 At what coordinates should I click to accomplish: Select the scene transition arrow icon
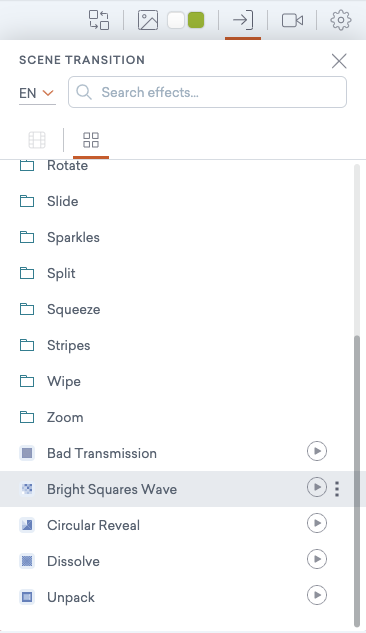[243, 20]
